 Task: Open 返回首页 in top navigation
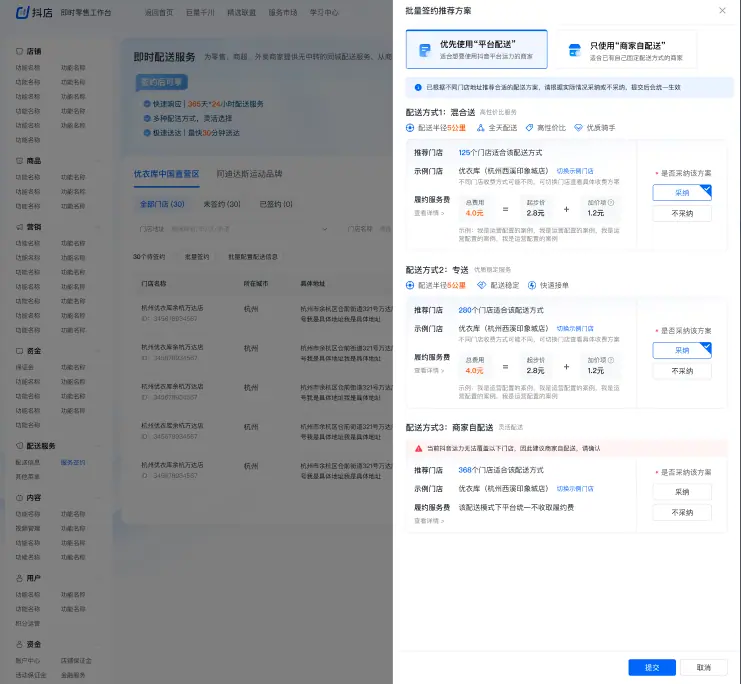pyautogui.click(x=159, y=13)
